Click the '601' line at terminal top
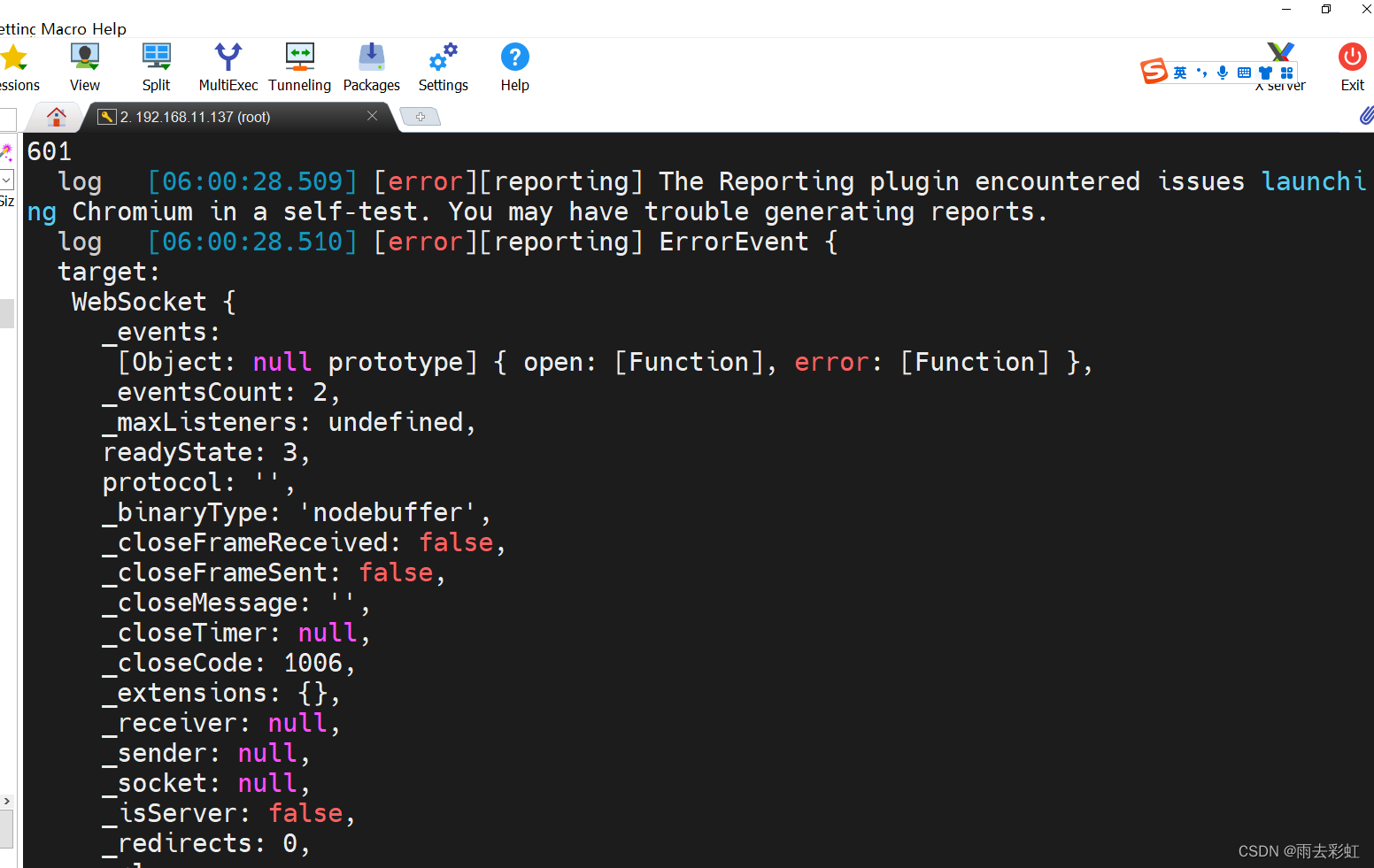The height and width of the screenshot is (868, 1374). pos(50,151)
